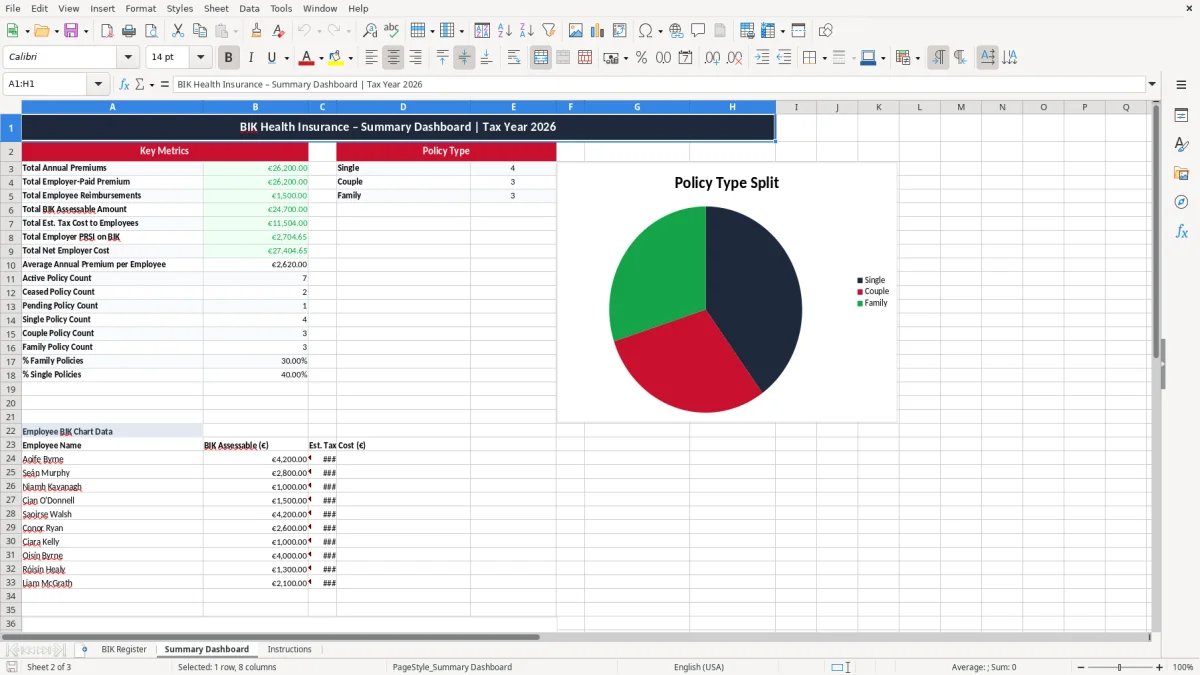
Task: Toggle Wrap Text
Action: click(x=514, y=58)
